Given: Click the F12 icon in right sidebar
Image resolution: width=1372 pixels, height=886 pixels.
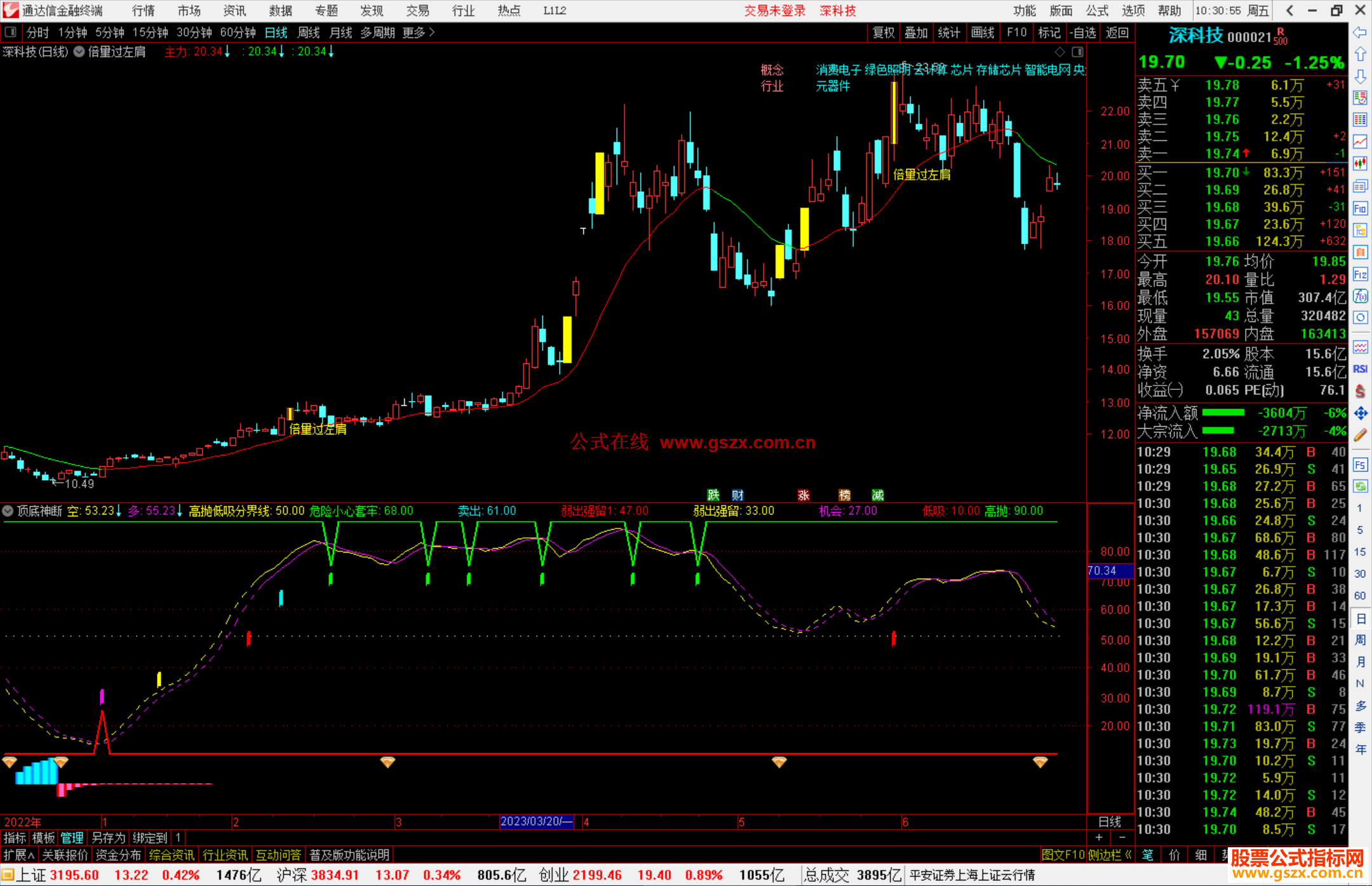Looking at the screenshot, I should tap(1360, 274).
